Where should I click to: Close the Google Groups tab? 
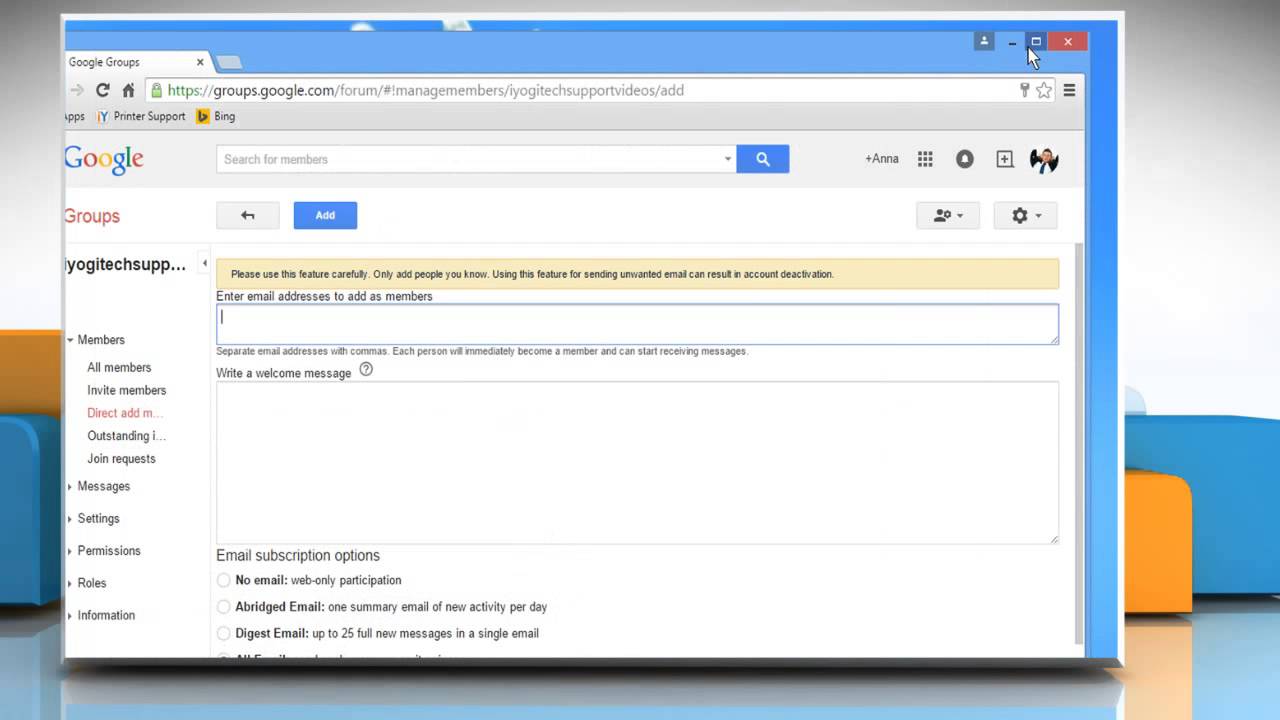pos(200,62)
